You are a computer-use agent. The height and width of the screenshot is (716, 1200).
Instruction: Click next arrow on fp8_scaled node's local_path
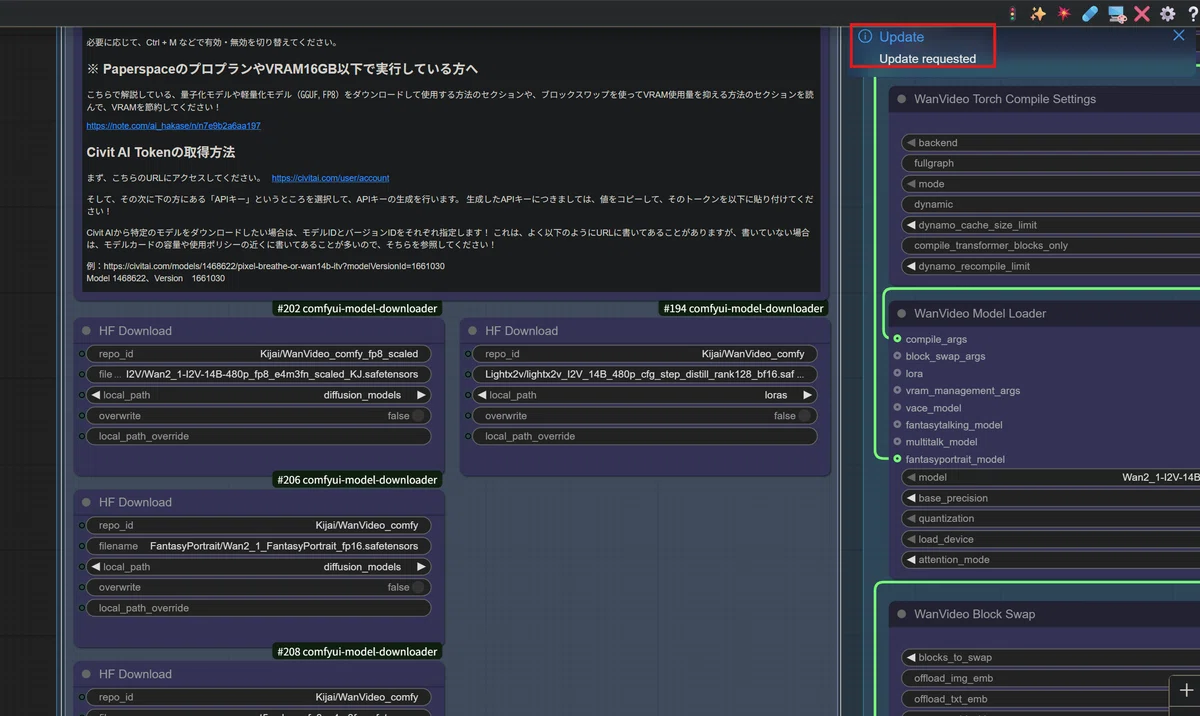[421, 395]
